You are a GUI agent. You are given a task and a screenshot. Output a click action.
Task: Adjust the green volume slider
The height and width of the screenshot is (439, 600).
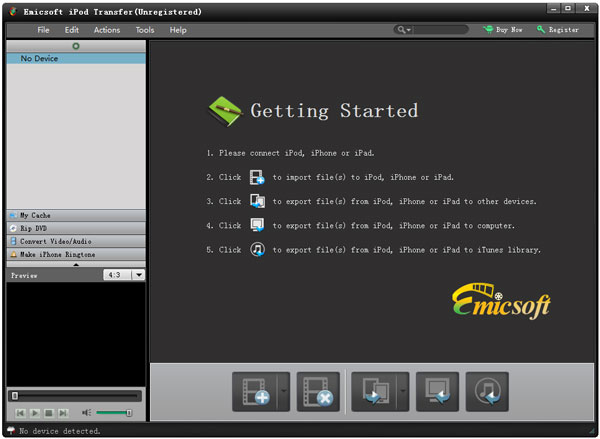(x=114, y=412)
